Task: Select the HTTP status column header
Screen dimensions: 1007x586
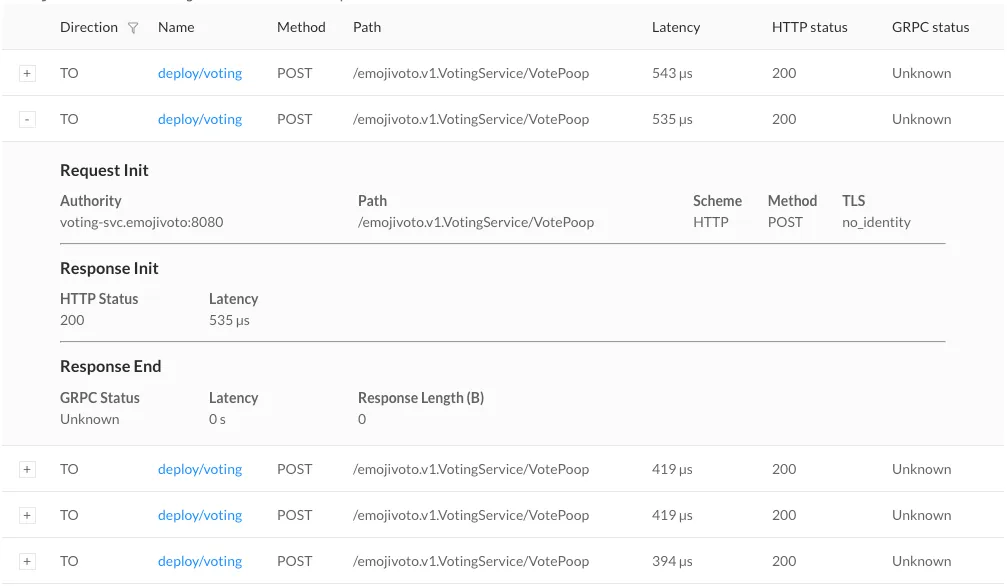Action: pyautogui.click(x=809, y=27)
